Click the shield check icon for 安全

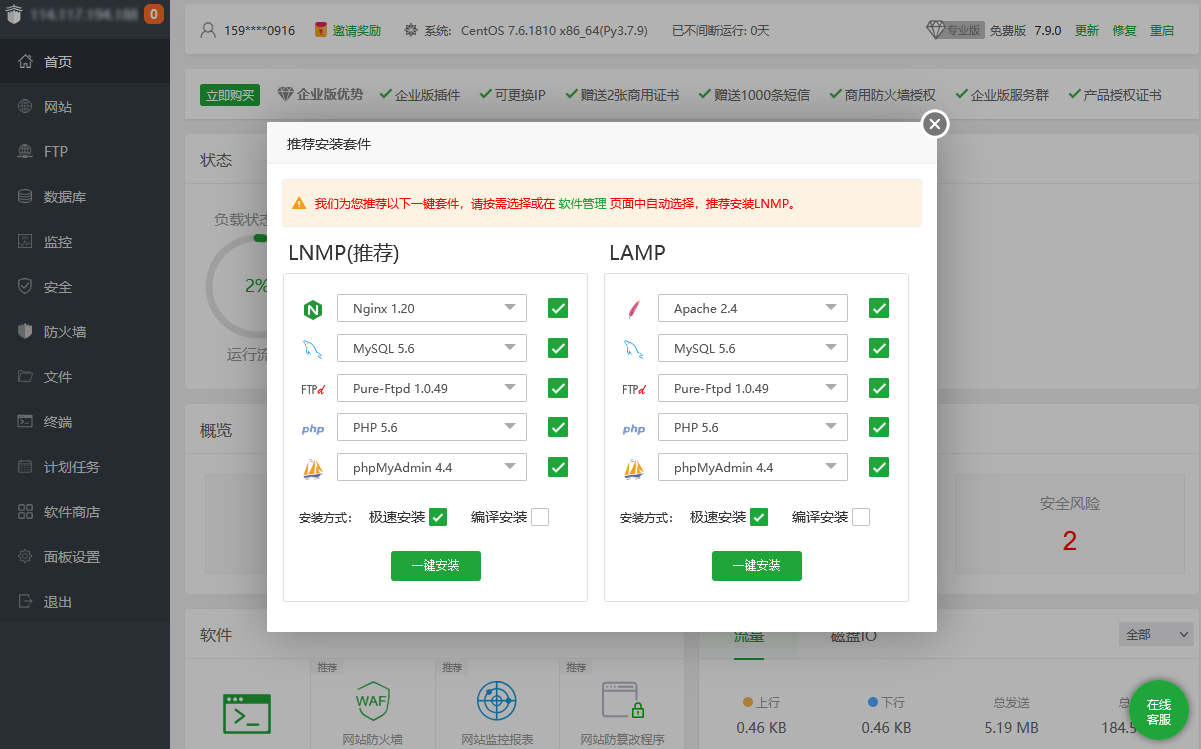point(26,287)
